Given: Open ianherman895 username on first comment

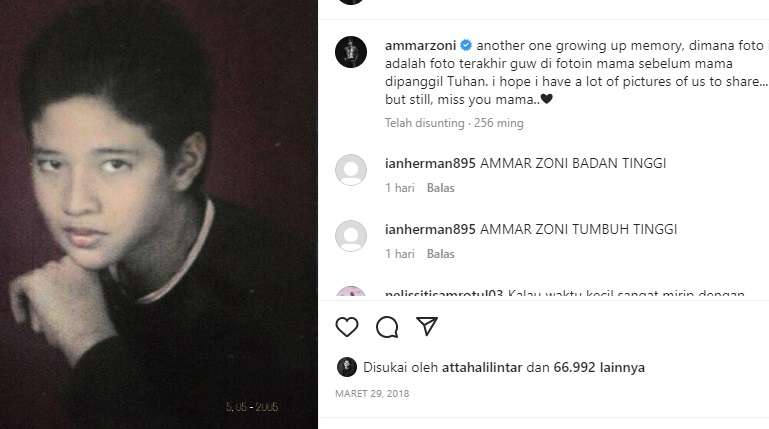Looking at the screenshot, I should click(430, 163).
